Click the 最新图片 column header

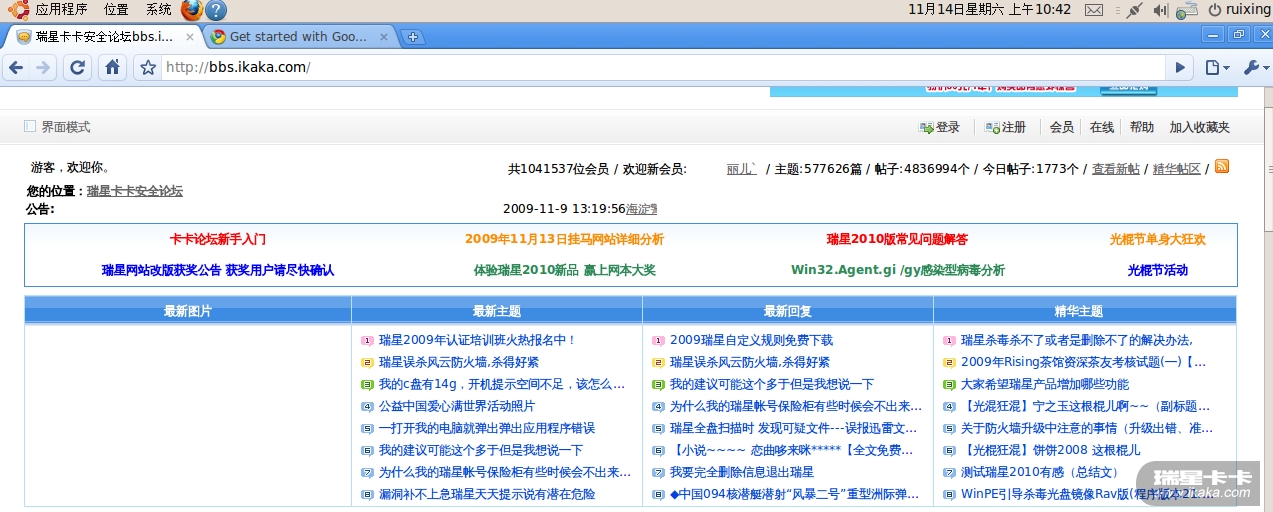point(188,311)
